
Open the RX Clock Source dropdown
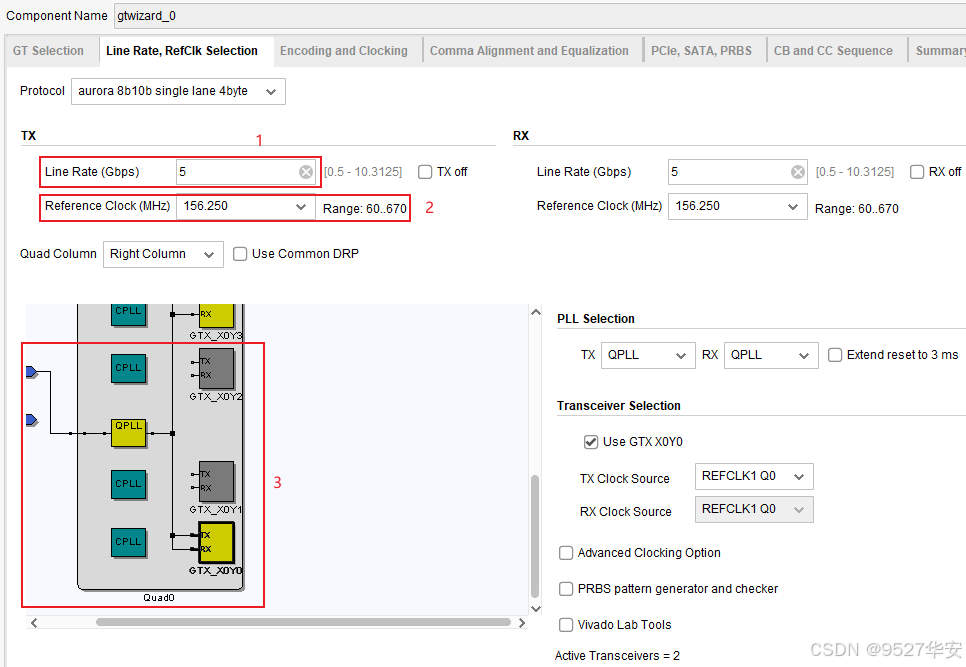click(754, 509)
